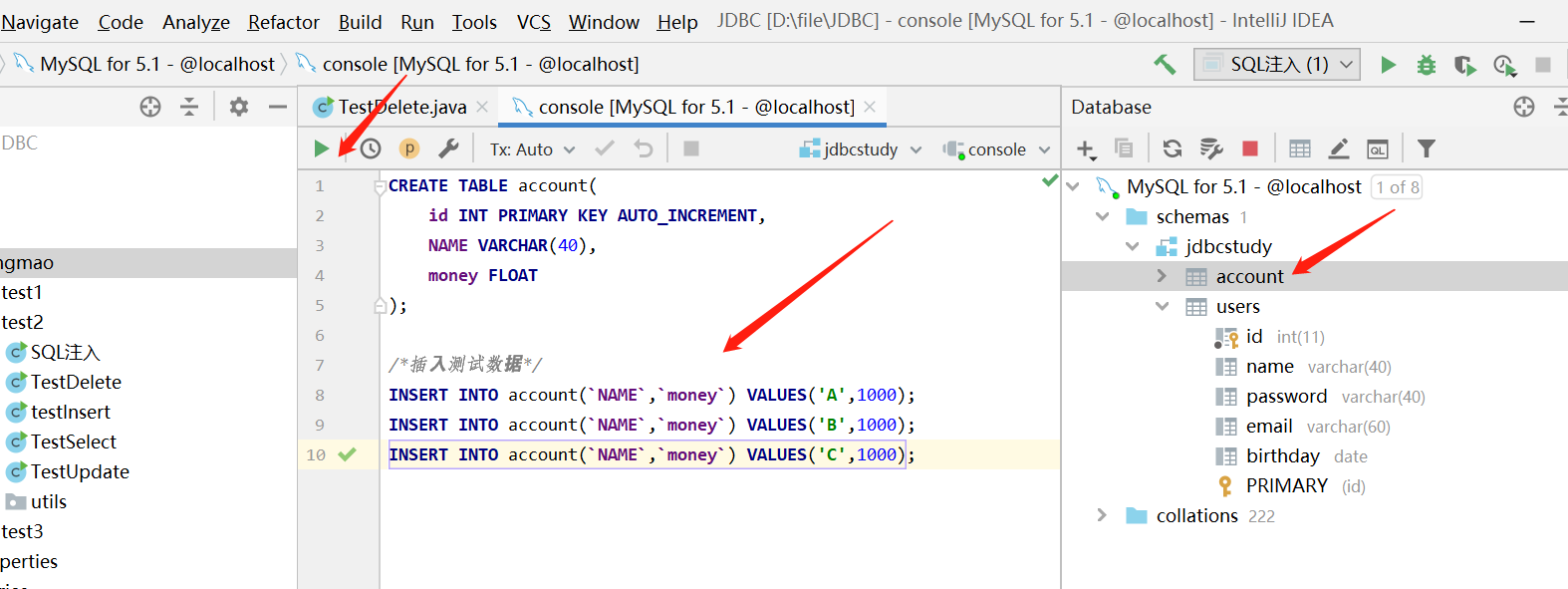1568x589 pixels.
Task: Jump to the query console QL icon
Action: coord(1378,148)
